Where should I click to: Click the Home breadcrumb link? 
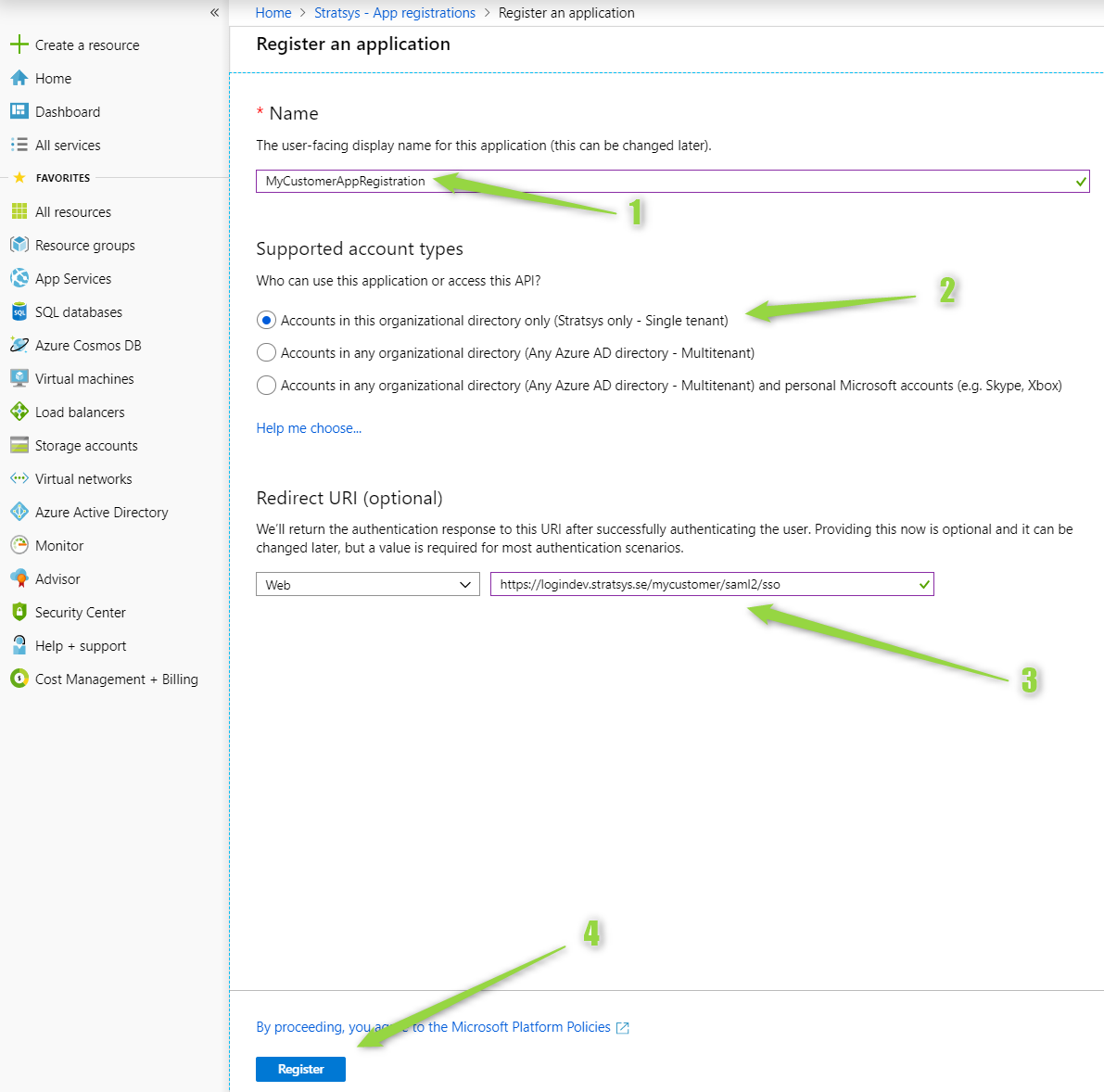(x=273, y=13)
